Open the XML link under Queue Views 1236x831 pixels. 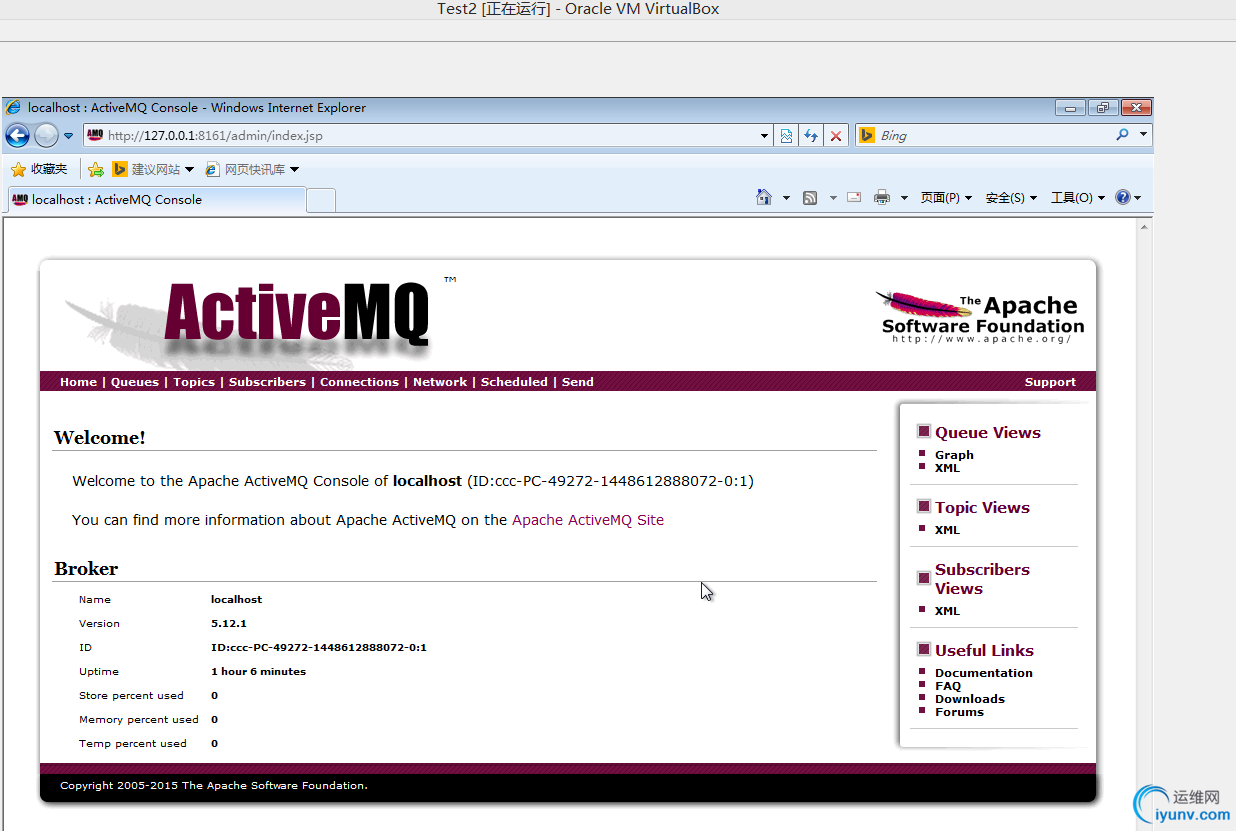click(947, 468)
